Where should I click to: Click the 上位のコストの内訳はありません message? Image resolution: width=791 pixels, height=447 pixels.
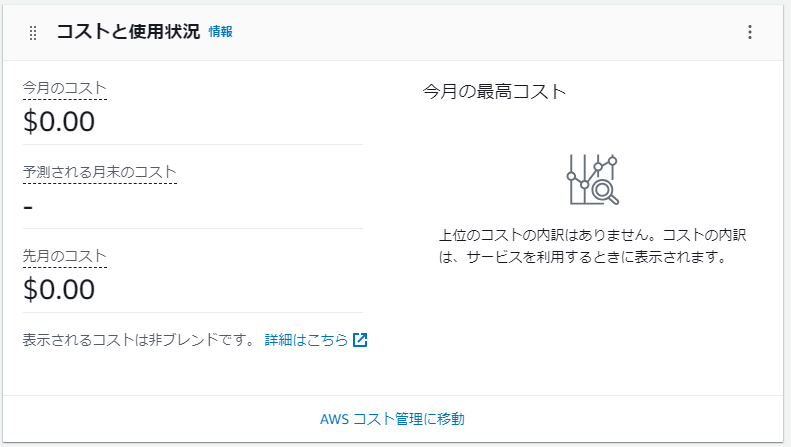click(x=544, y=235)
